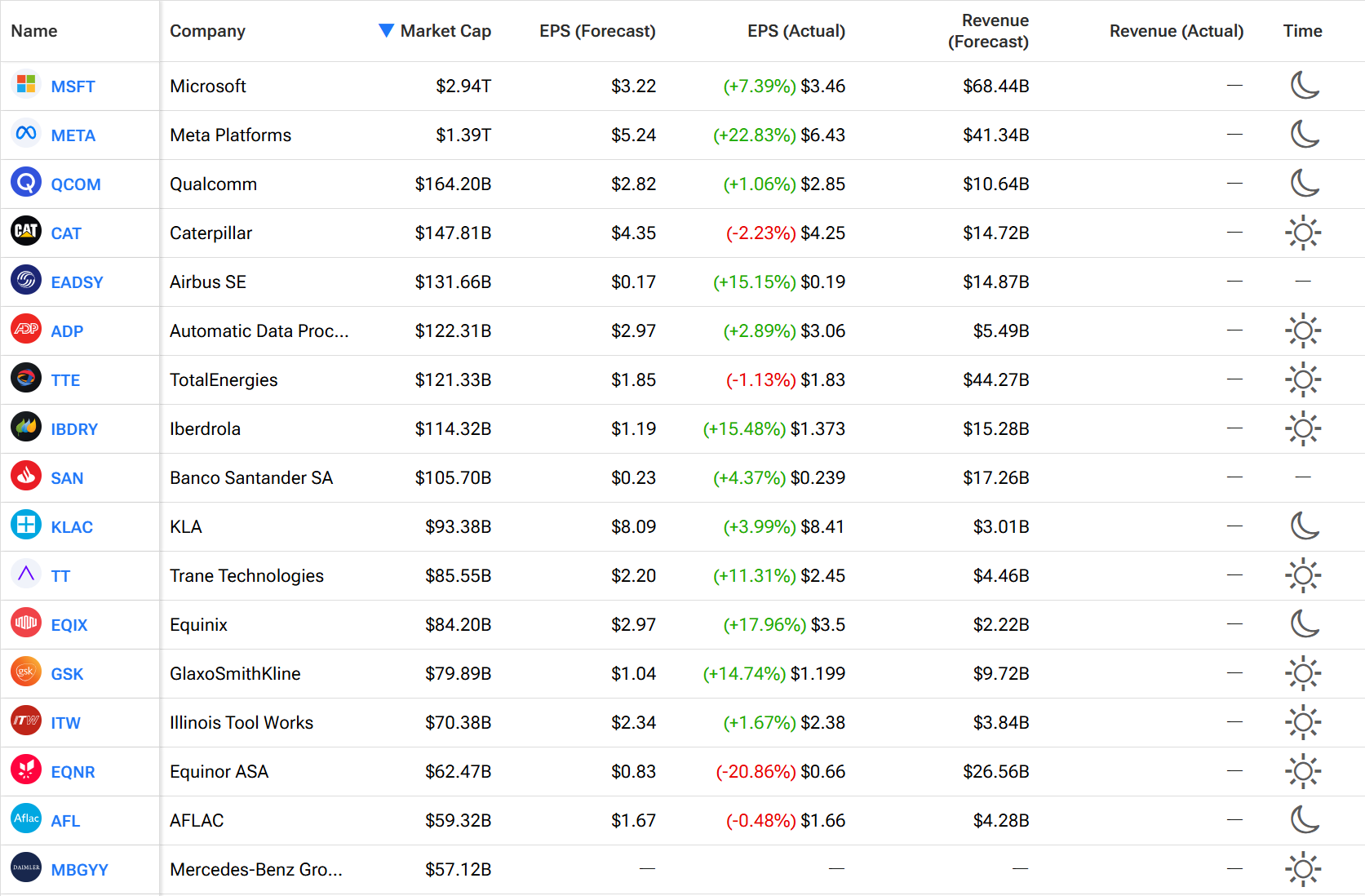The image size is (1365, 896).
Task: Click the ADP logo icon
Action: [26, 329]
